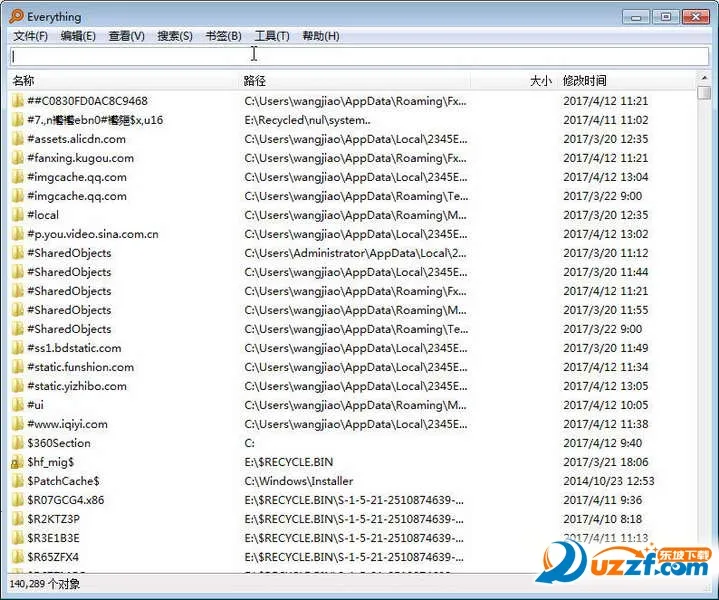The image size is (719, 600).
Task: Select folder icon of #ss1.bdstatic.com
Action: pos(17,348)
